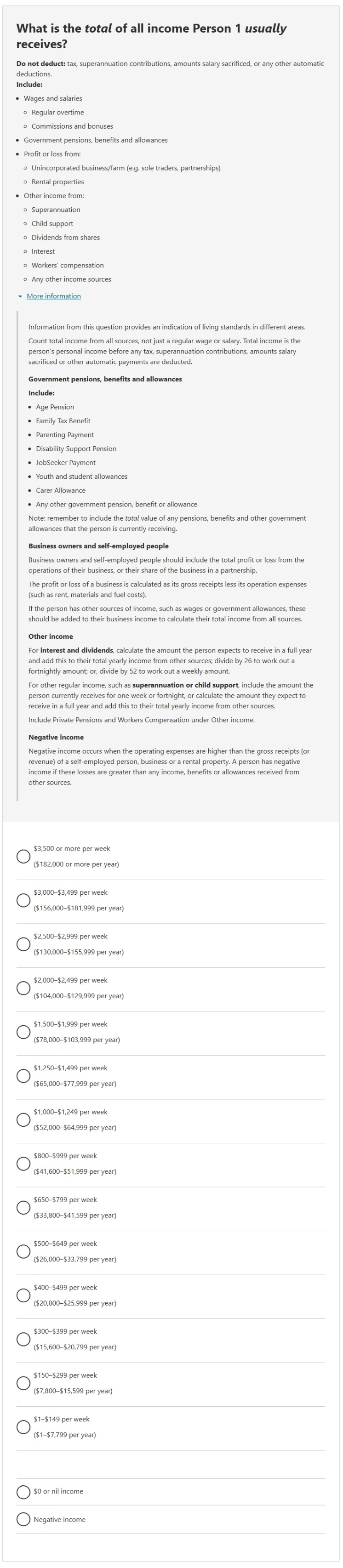
Task: Click the disclosure triangle beside "More information"
Action: point(19,296)
